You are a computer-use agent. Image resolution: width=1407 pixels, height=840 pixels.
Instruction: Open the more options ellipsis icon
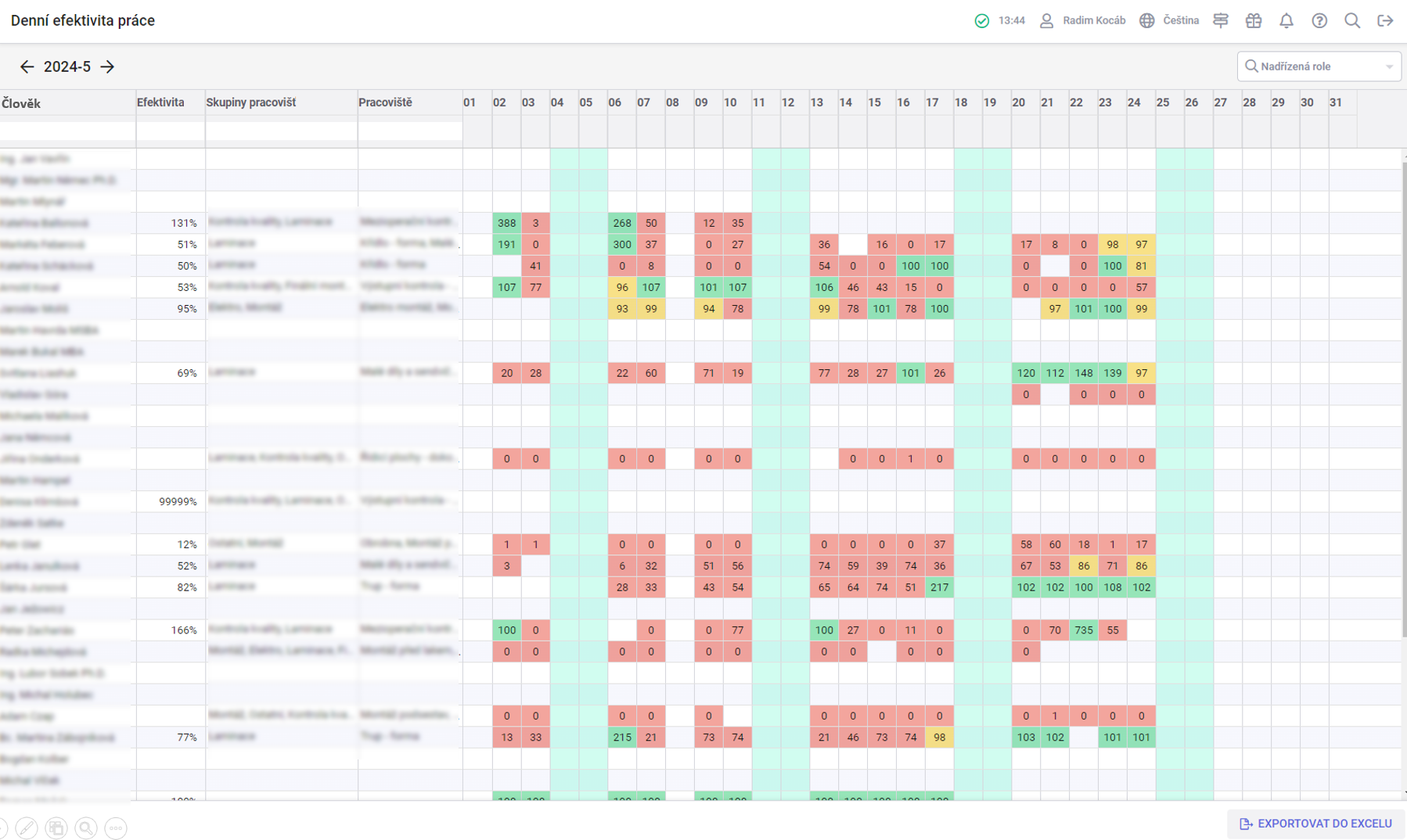point(116,827)
